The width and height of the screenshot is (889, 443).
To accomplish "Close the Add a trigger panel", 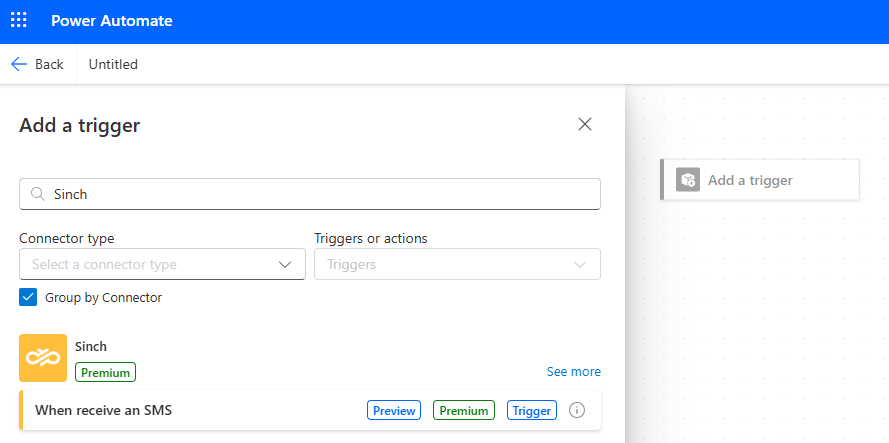I will [585, 124].
